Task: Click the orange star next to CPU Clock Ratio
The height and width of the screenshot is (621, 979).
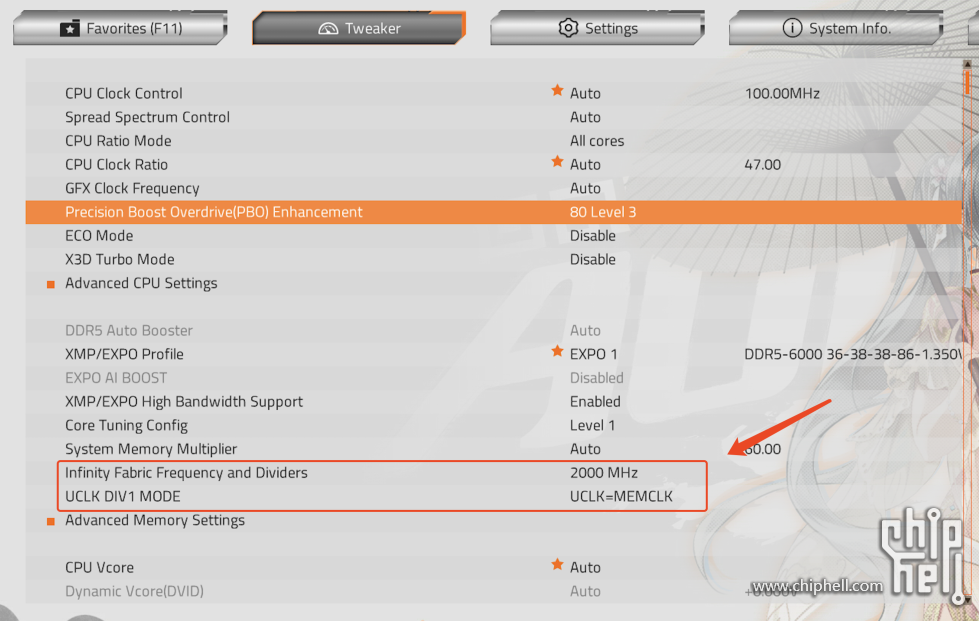Action: (557, 162)
